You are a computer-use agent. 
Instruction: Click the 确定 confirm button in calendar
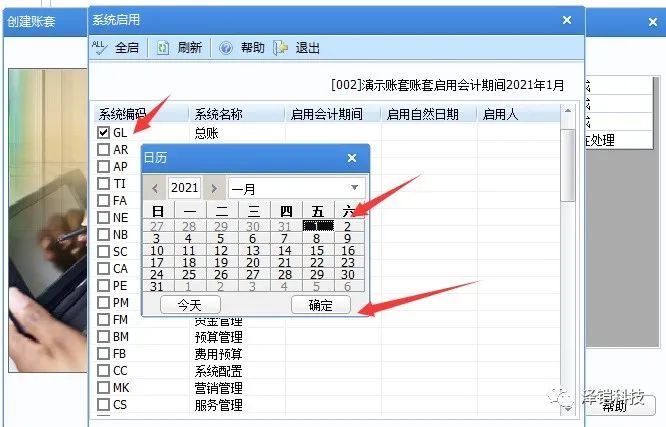[321, 305]
